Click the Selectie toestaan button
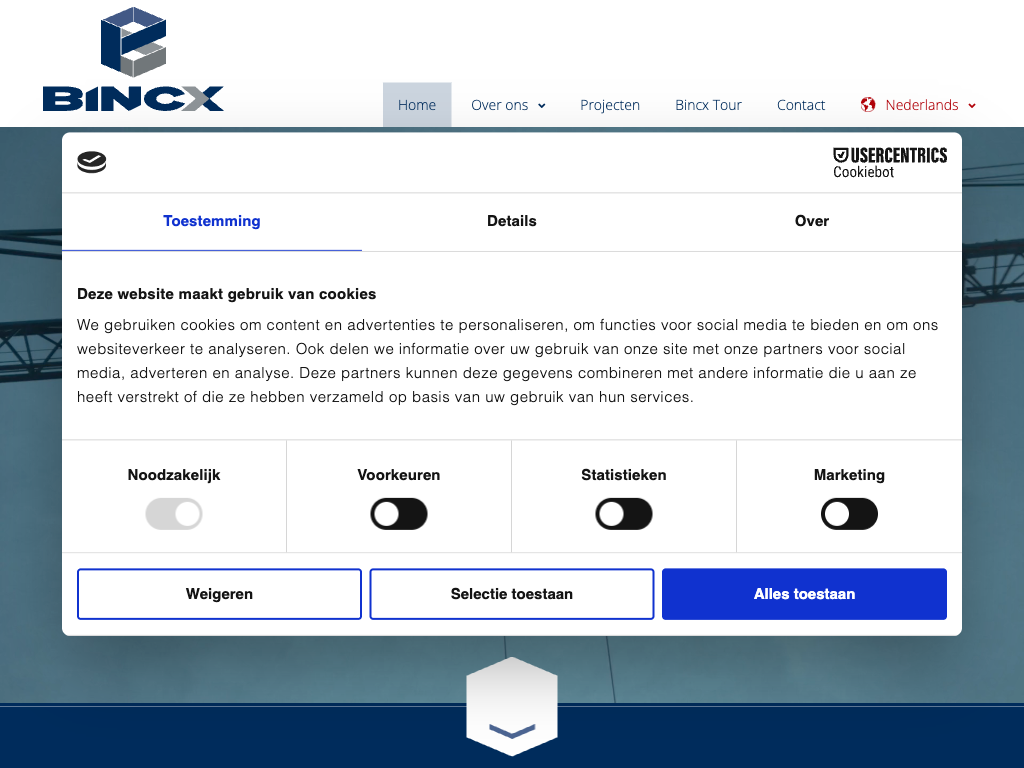Viewport: 1024px width, 768px height. pyautogui.click(x=512, y=594)
